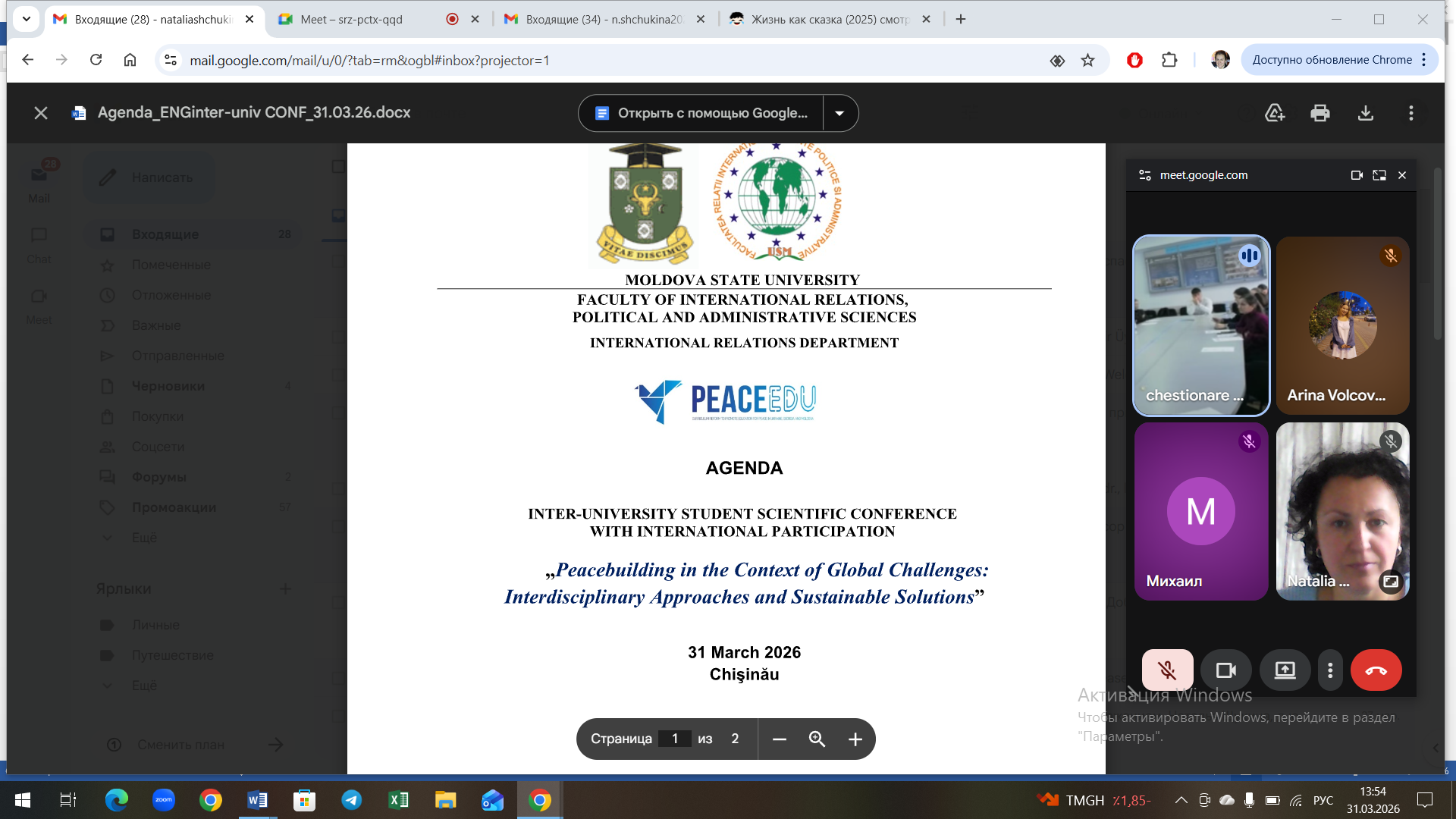This screenshot has width=1456, height=819.
Task: Click the page number input field
Action: [674, 739]
